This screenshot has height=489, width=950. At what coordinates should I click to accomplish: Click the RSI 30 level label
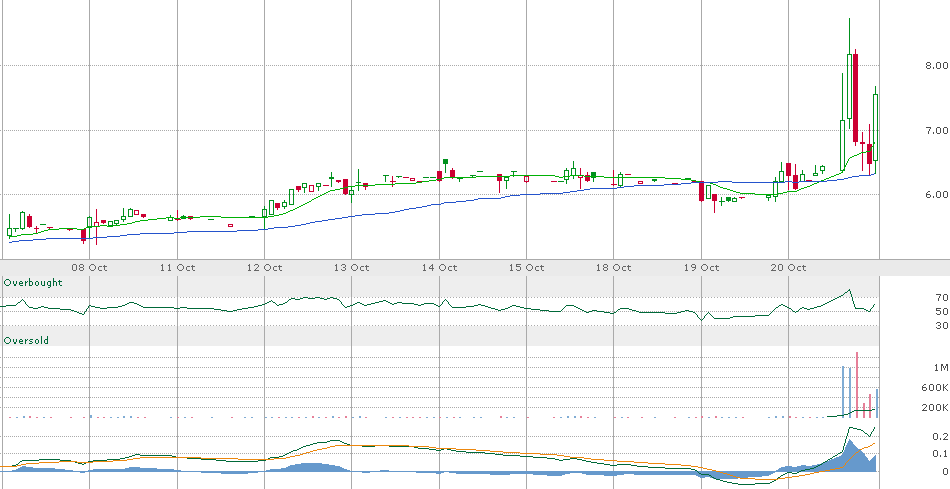942,325
